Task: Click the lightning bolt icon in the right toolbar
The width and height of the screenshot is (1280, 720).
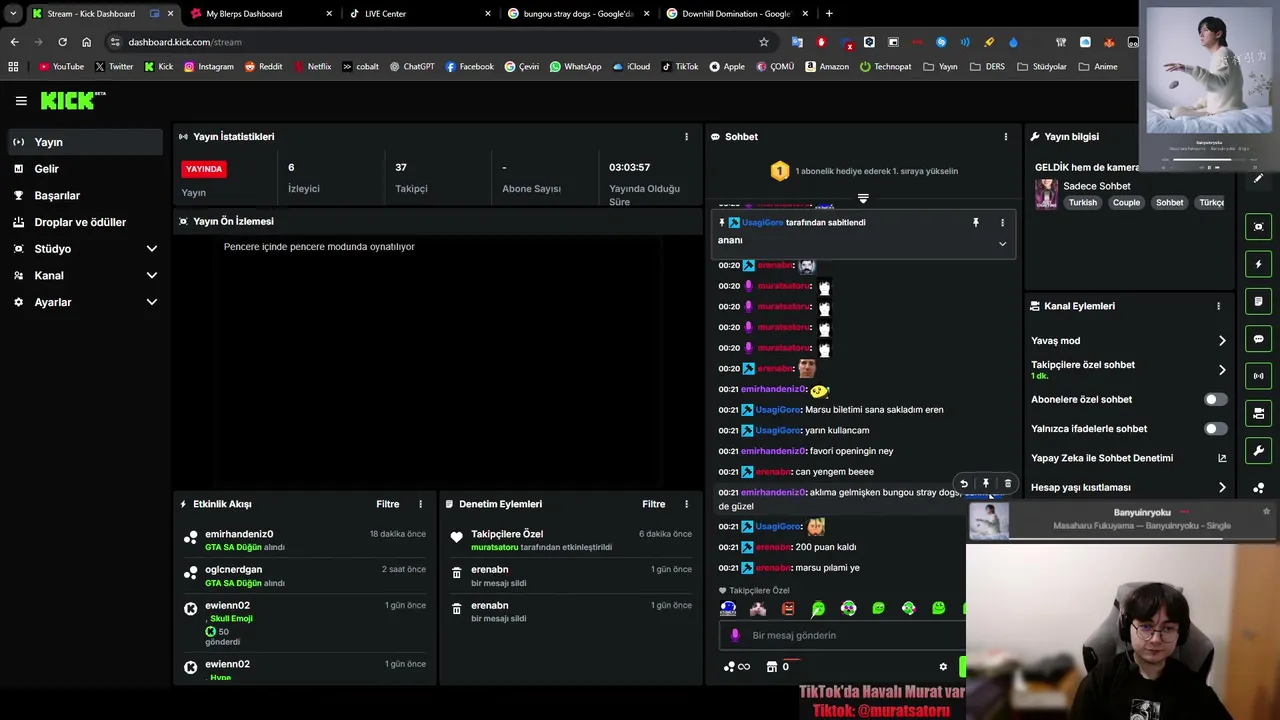Action: [x=1258, y=265]
